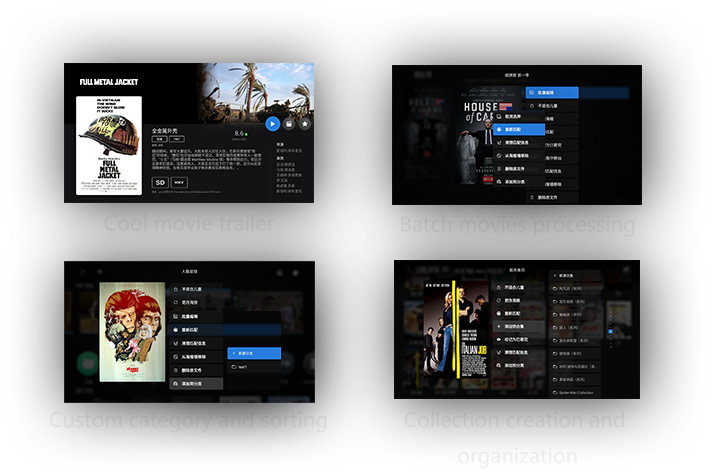
Task: Choose highlighted 重新匹配 in House of Cards front menu
Action: tap(519, 130)
